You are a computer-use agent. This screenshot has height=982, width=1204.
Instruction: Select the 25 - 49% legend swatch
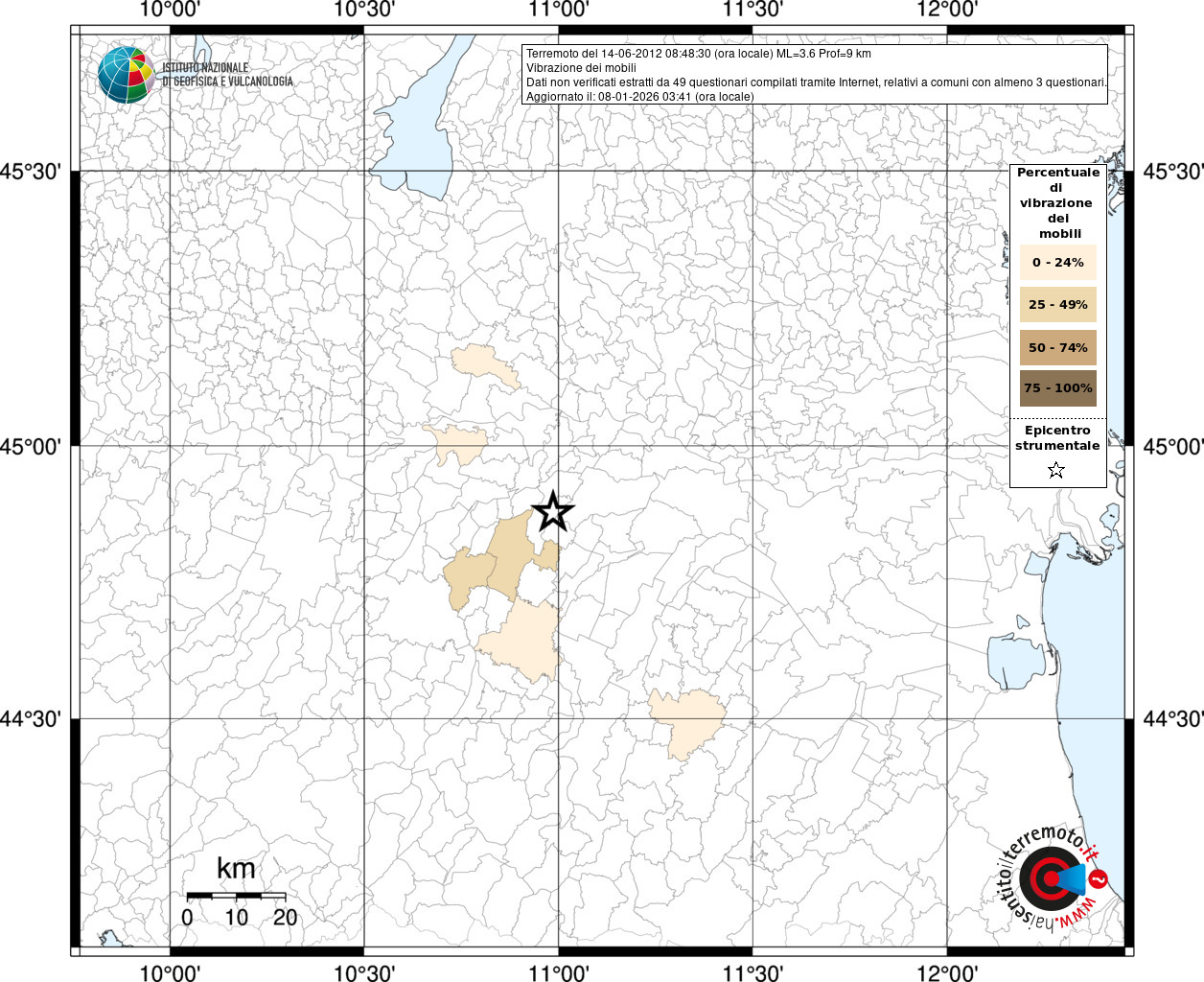1058,304
